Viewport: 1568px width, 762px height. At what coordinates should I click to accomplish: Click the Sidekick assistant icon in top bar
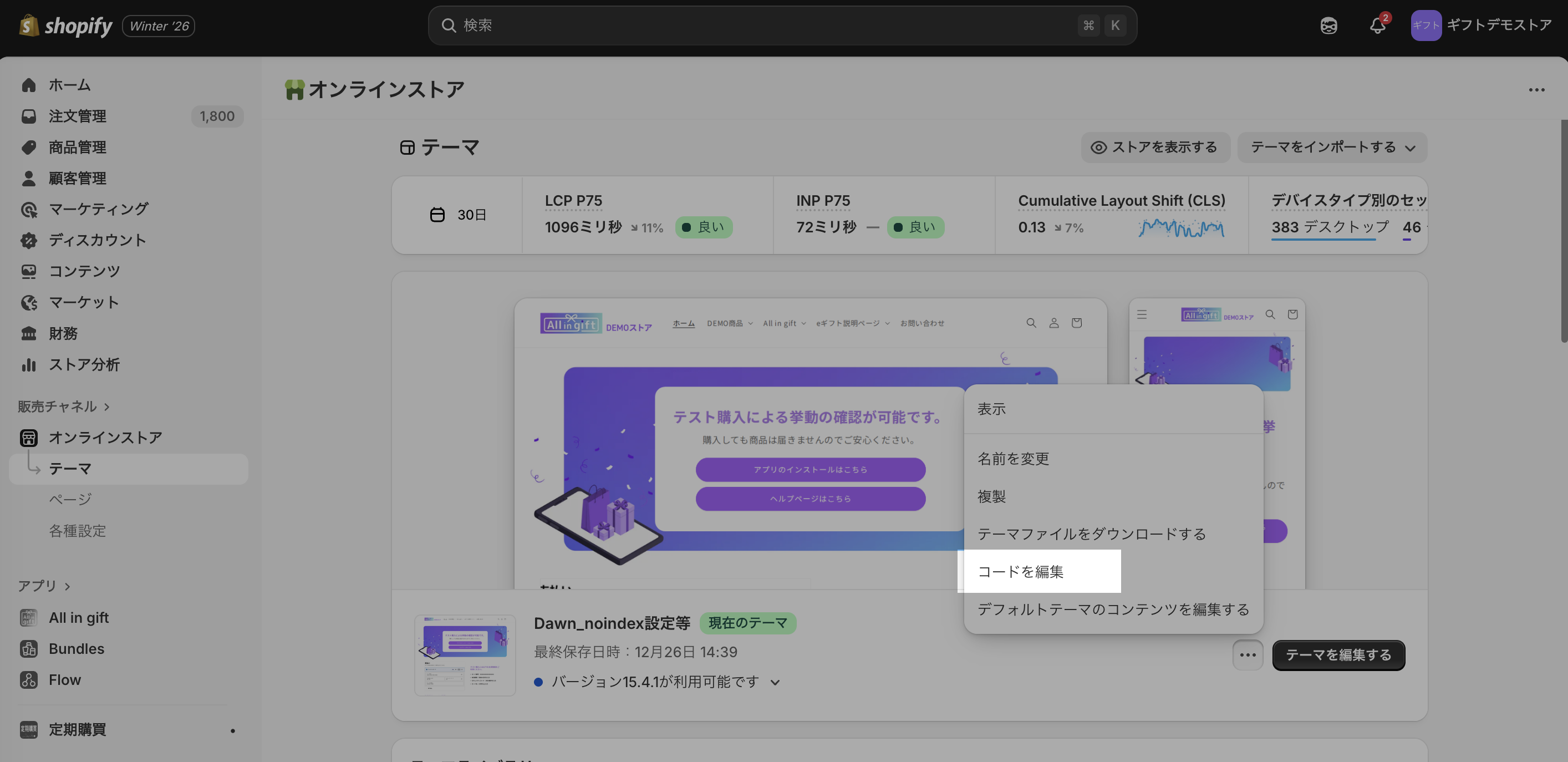(1329, 26)
